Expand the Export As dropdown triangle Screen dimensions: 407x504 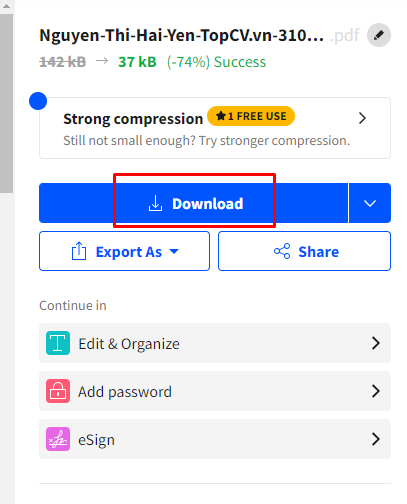coord(174,251)
